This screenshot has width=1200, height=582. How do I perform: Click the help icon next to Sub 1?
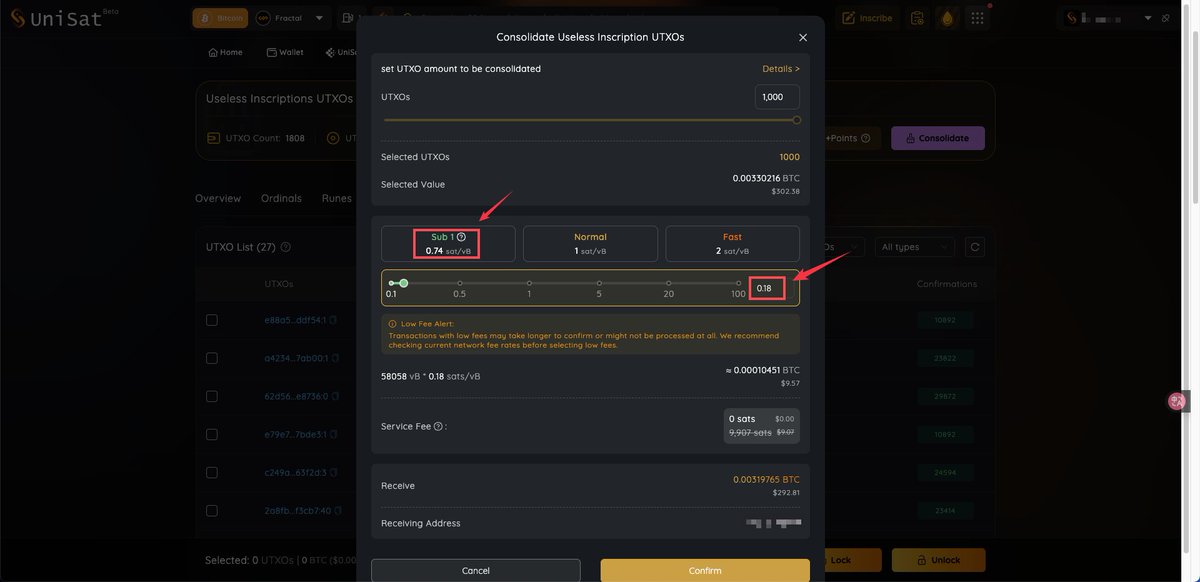click(461, 237)
